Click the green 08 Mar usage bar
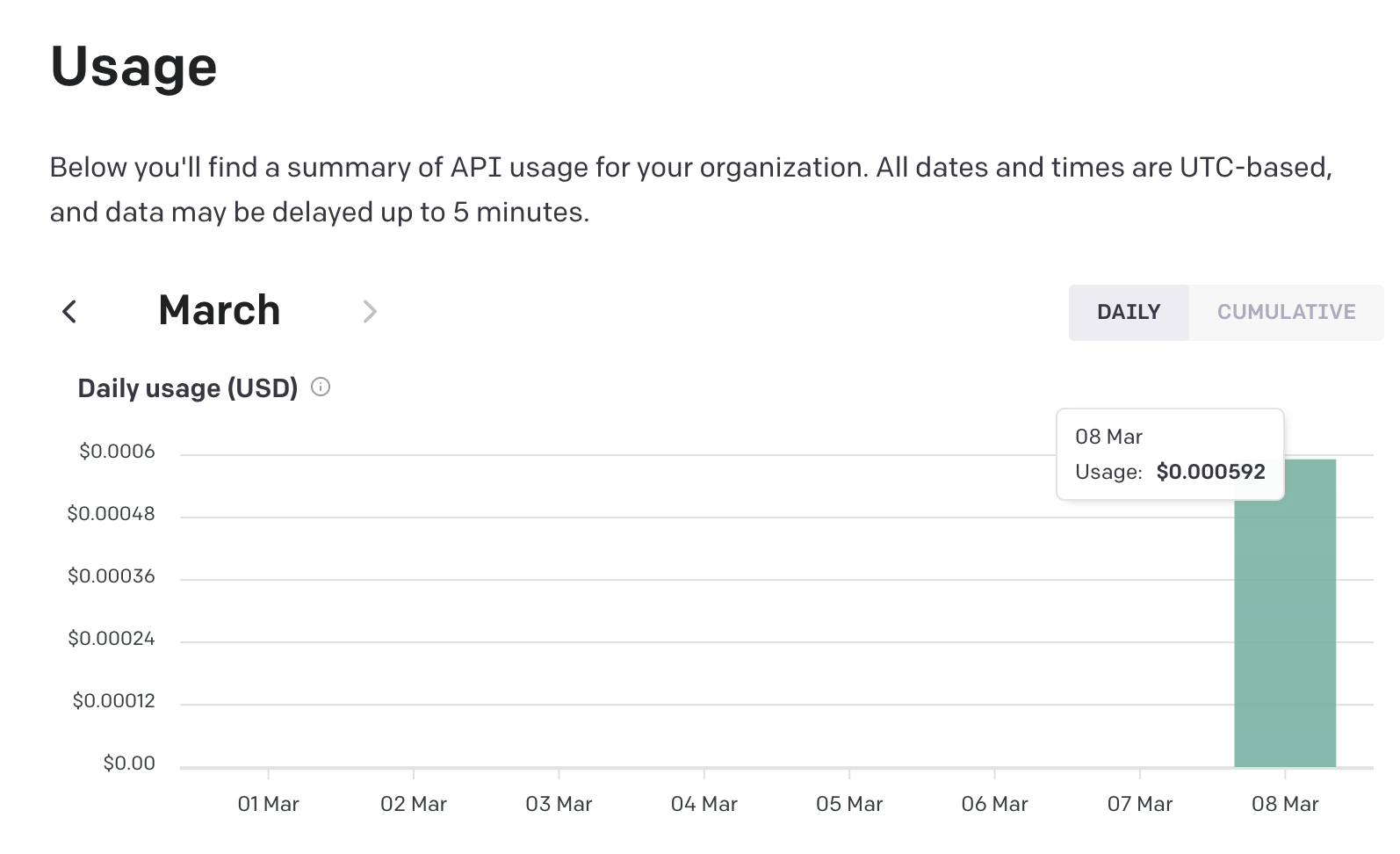The height and width of the screenshot is (854, 1400). click(x=1284, y=633)
